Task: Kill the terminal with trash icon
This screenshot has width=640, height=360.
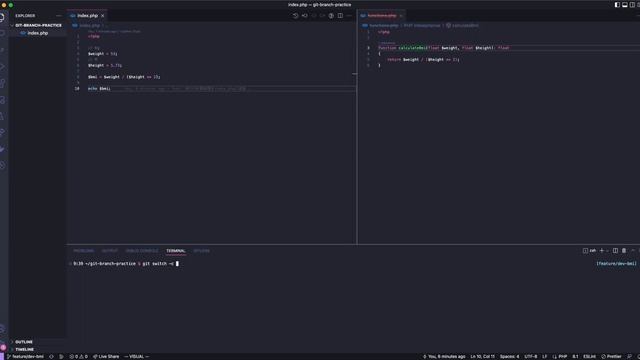Action: click(x=624, y=251)
